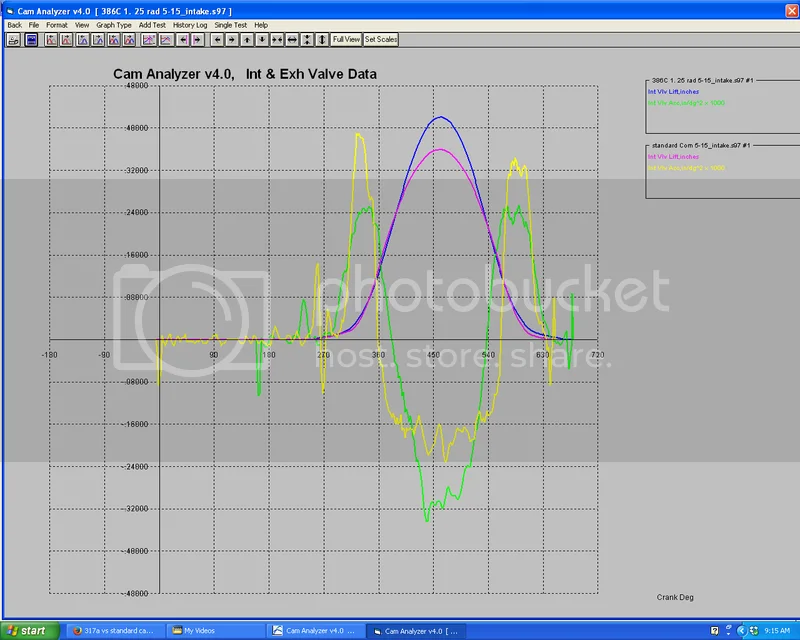
Task: Click the shift-up arrow toolbar button
Action: tap(246, 40)
